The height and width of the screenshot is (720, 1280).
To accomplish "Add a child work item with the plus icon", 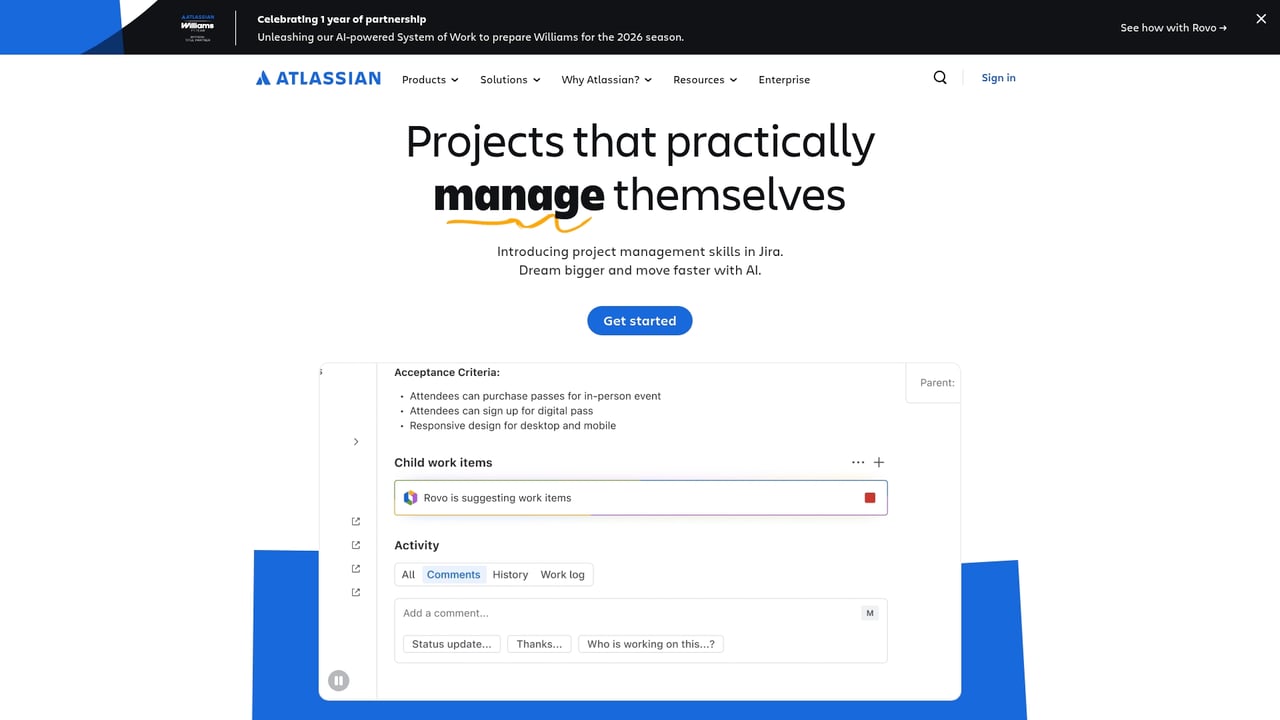I will pos(879,462).
